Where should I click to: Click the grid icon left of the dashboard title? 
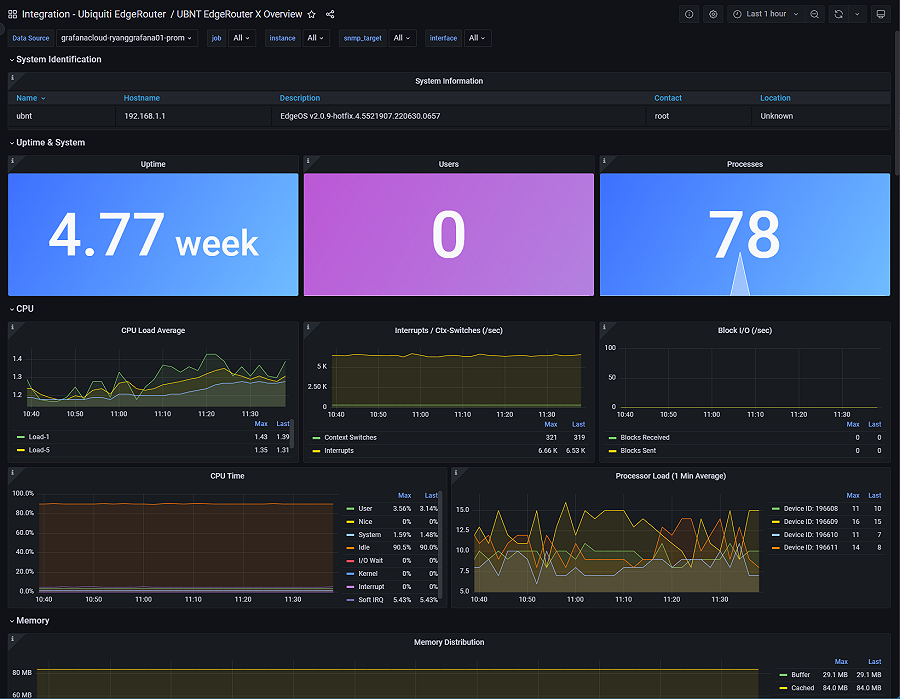click(12, 14)
